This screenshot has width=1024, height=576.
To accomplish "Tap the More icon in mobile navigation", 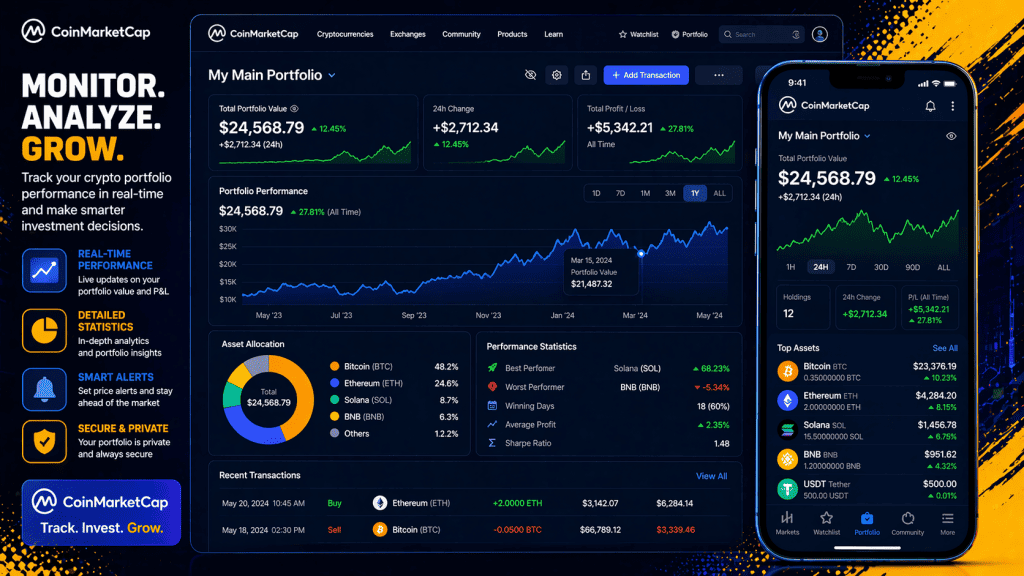I will (948, 520).
